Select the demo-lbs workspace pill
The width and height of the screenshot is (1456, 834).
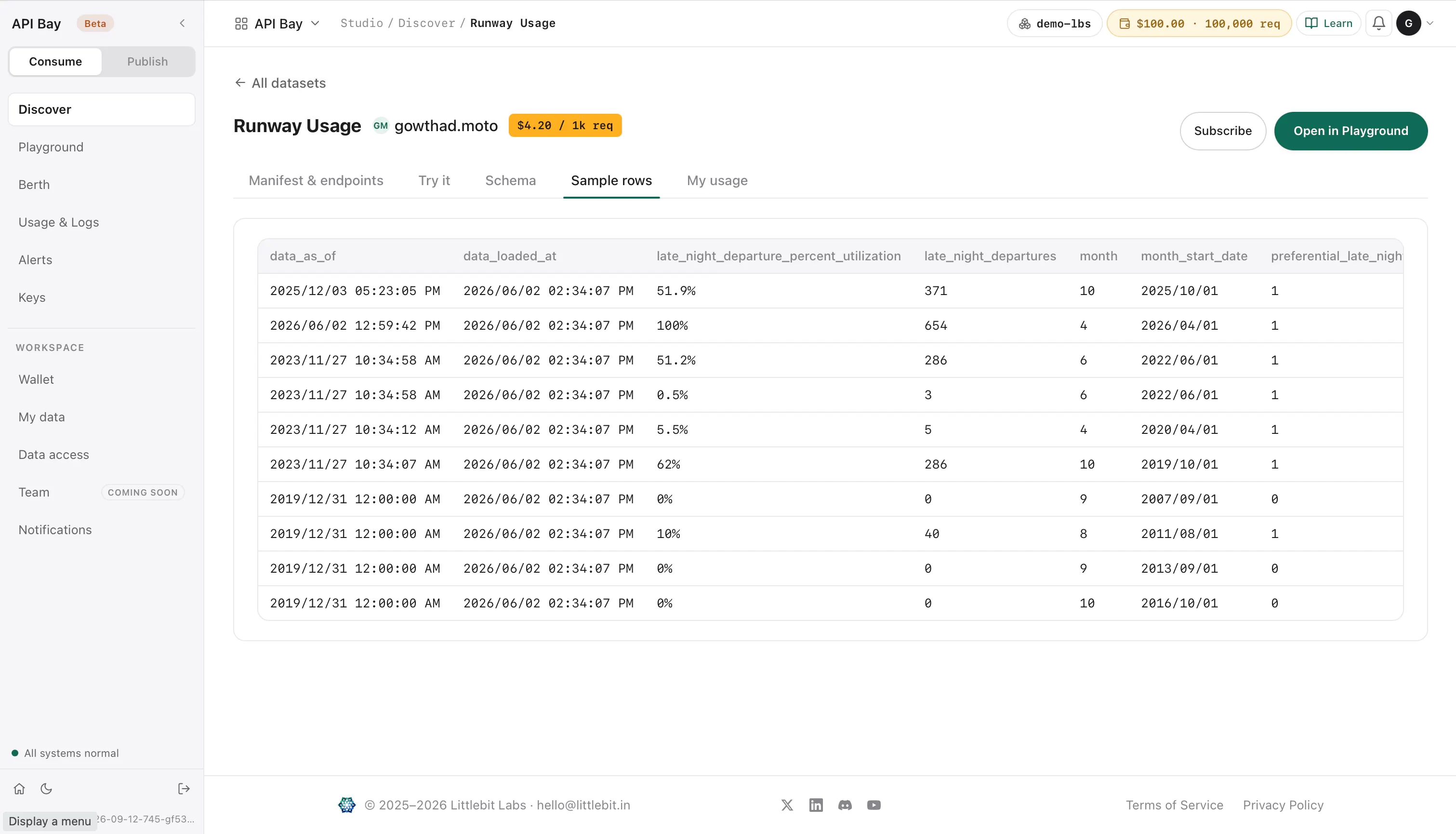click(x=1054, y=24)
